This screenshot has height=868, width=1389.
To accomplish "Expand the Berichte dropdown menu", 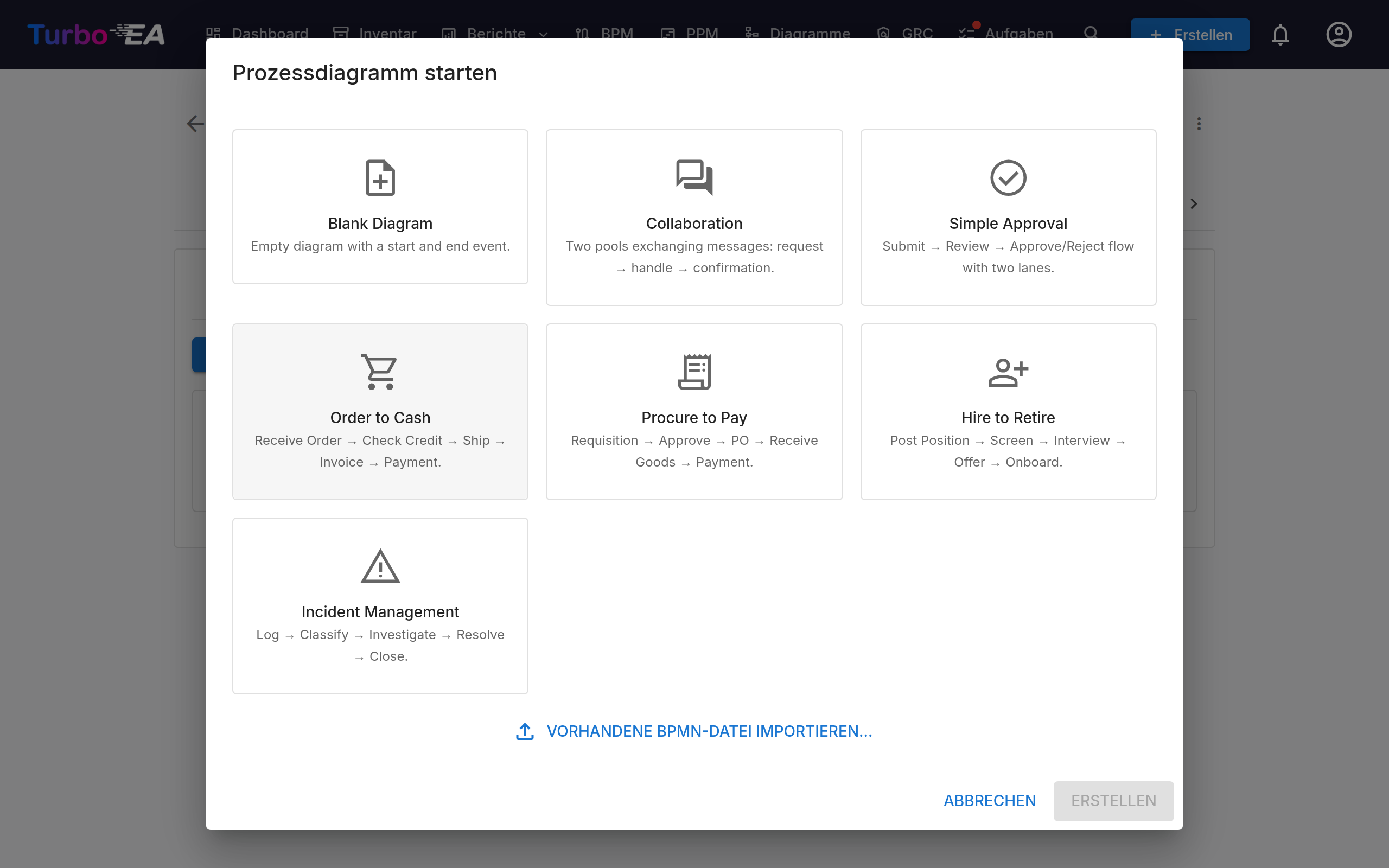I will click(x=495, y=33).
